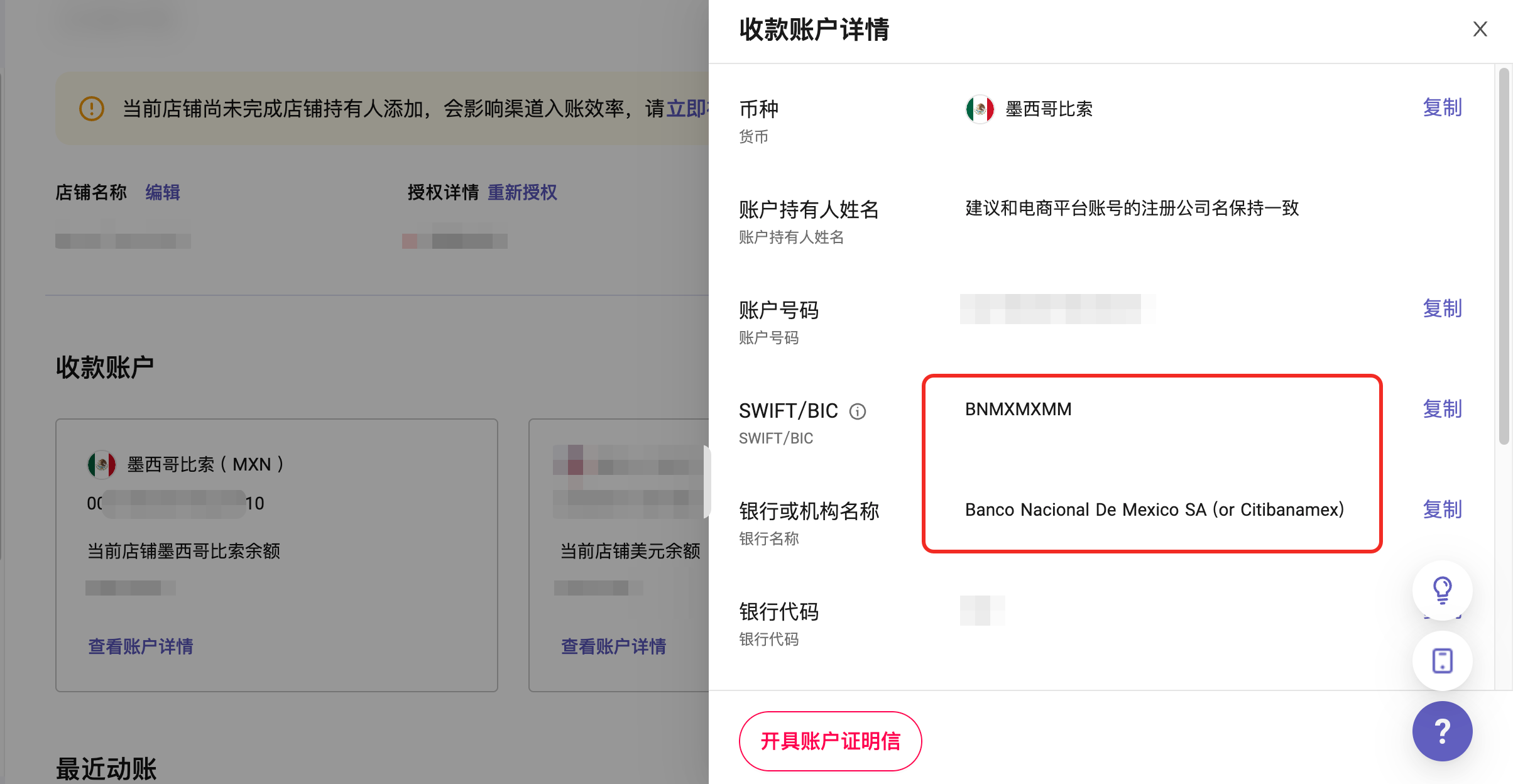The image size is (1513, 784).
Task: Click the warning icon in yellow banner
Action: click(92, 109)
